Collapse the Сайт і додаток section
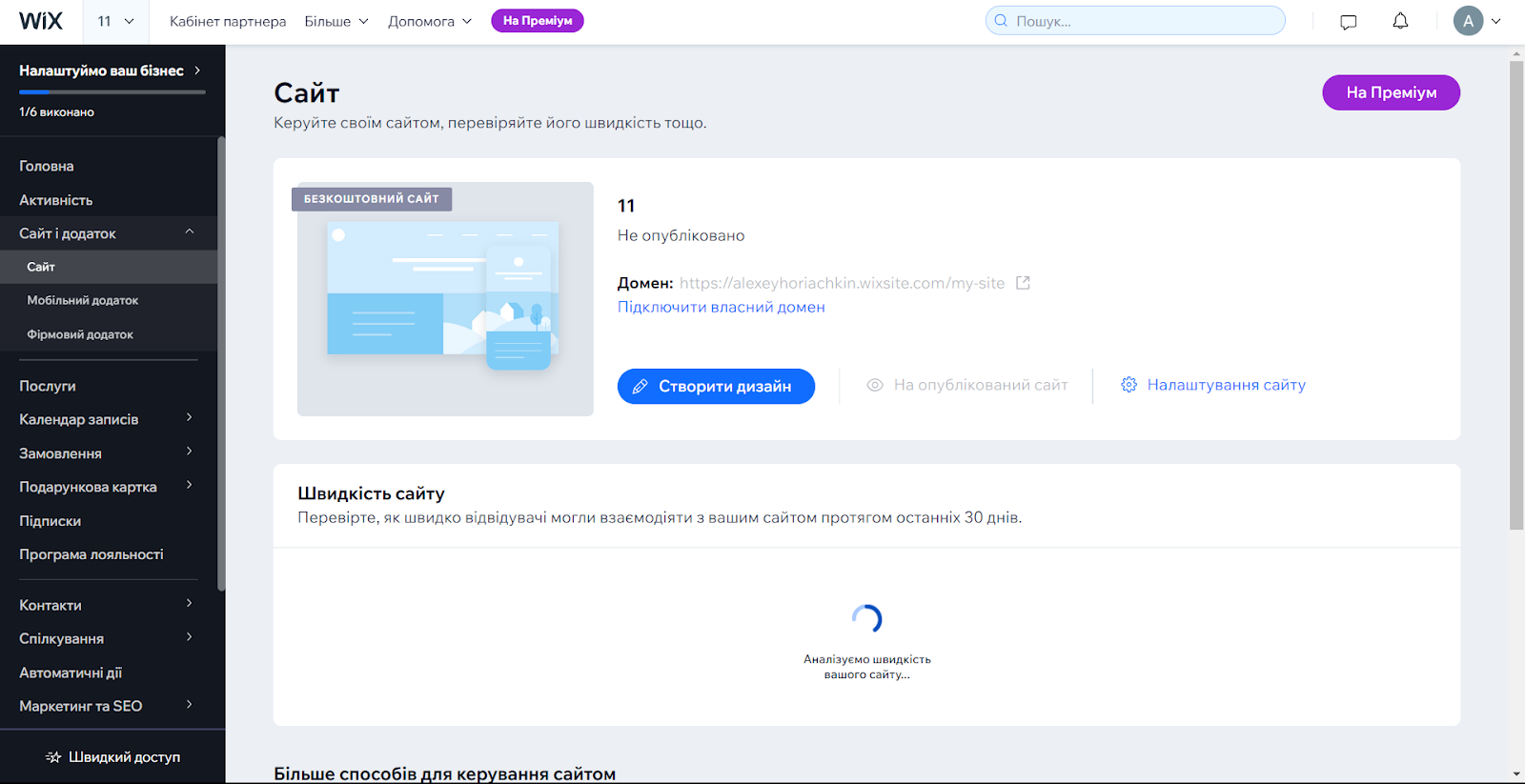The image size is (1525, 784). (190, 232)
